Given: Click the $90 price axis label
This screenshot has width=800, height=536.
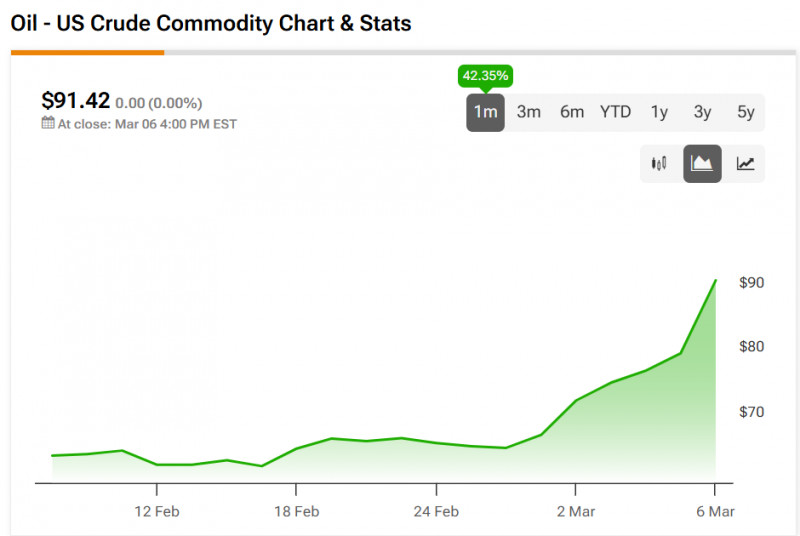Looking at the screenshot, I should [x=751, y=283].
